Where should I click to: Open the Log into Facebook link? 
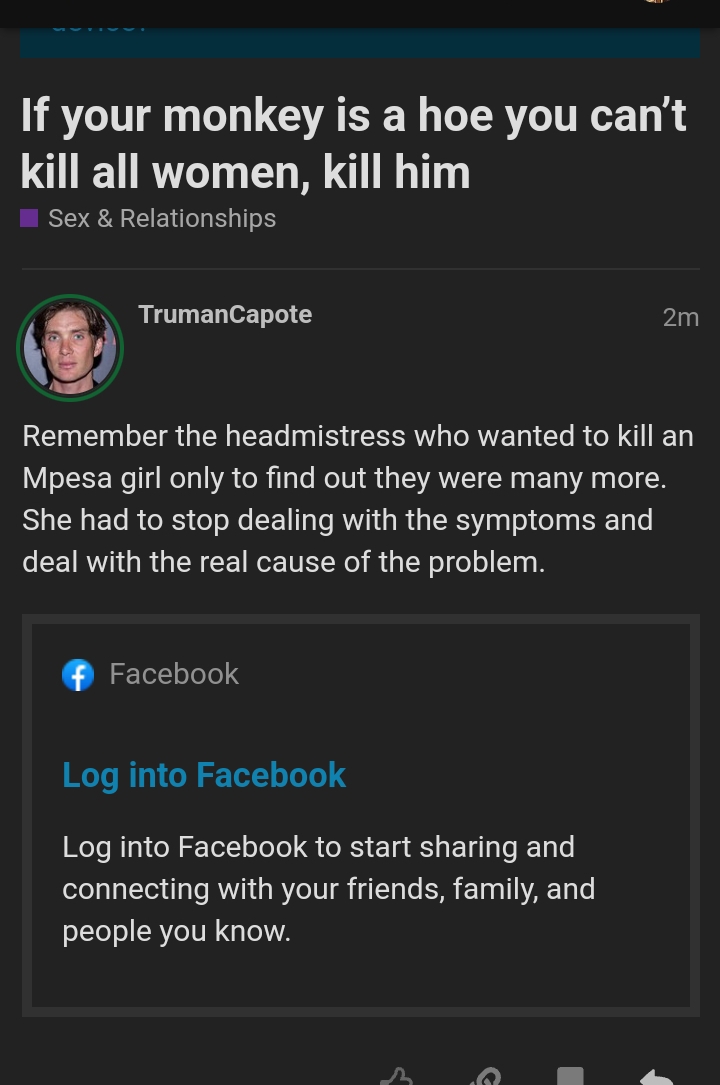point(204,775)
